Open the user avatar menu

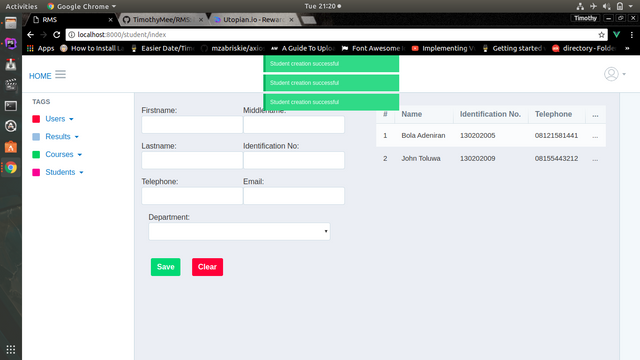pos(614,74)
